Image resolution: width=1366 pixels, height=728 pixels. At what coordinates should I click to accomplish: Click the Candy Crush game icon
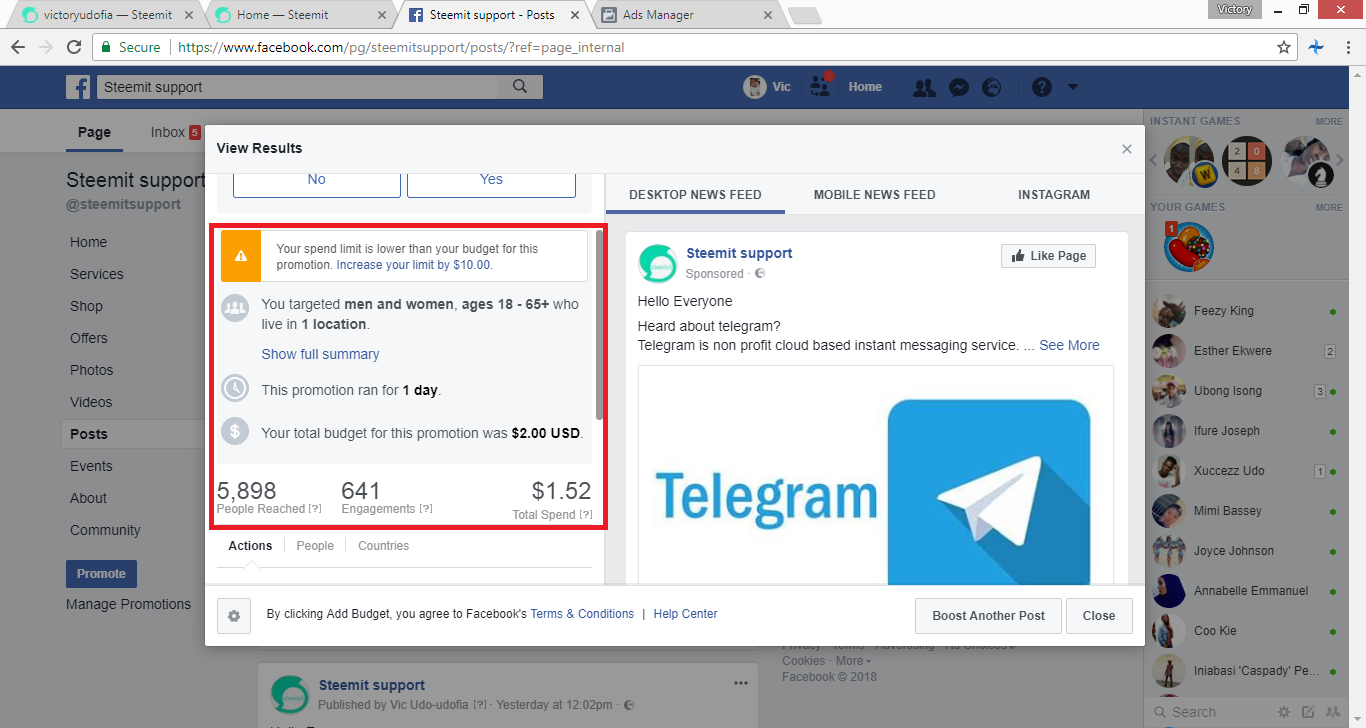[x=1190, y=246]
